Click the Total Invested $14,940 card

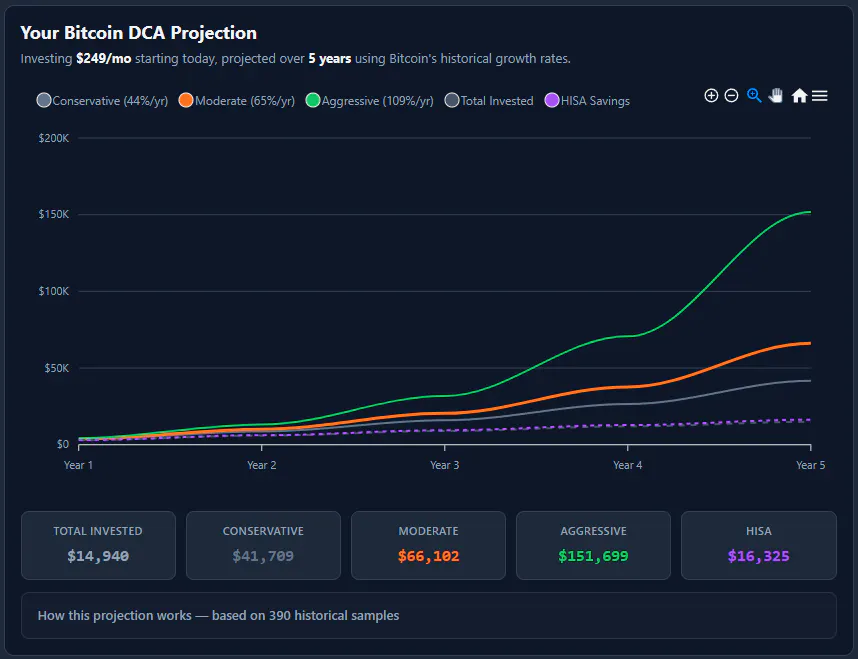[98, 545]
